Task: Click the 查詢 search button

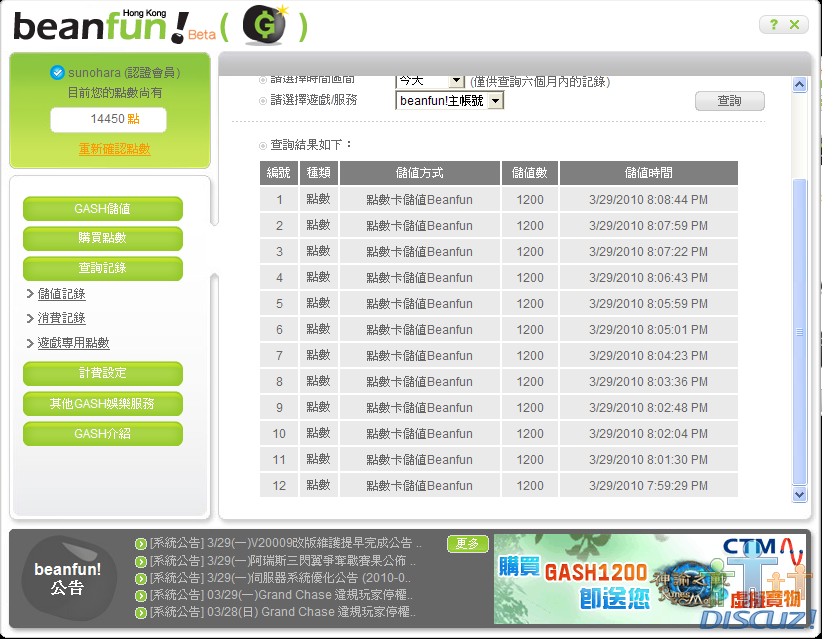Action: pos(729,101)
